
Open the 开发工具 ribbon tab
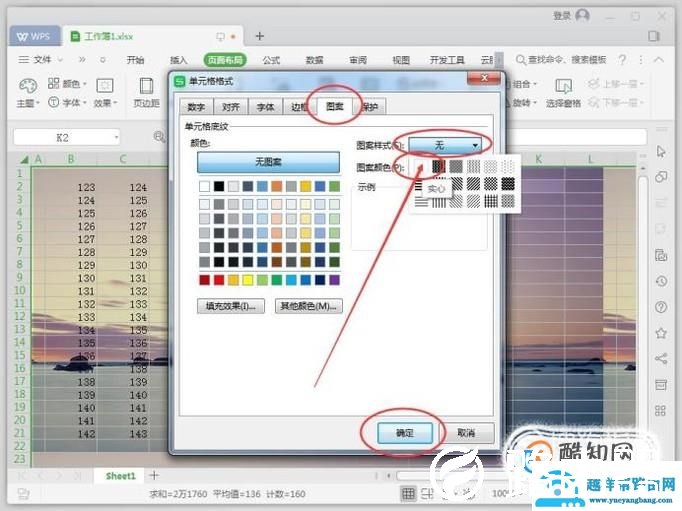point(447,60)
